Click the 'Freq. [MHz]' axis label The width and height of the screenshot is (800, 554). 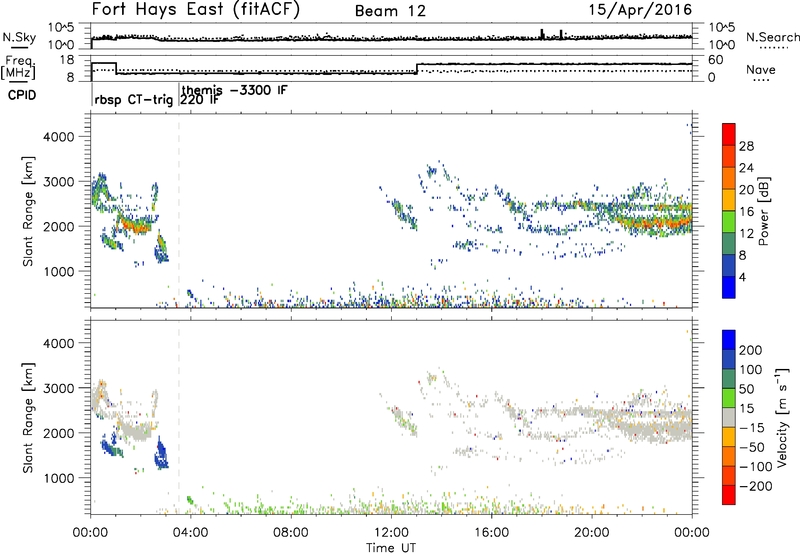coord(18,67)
